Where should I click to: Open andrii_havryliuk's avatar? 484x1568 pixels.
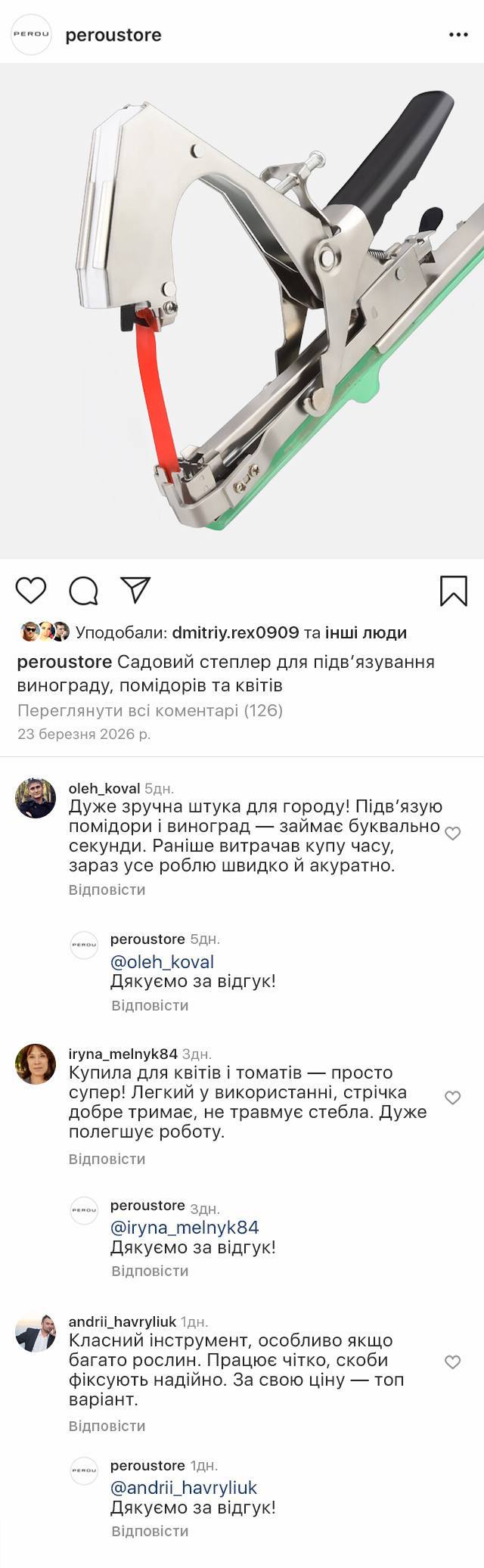tap(36, 1334)
